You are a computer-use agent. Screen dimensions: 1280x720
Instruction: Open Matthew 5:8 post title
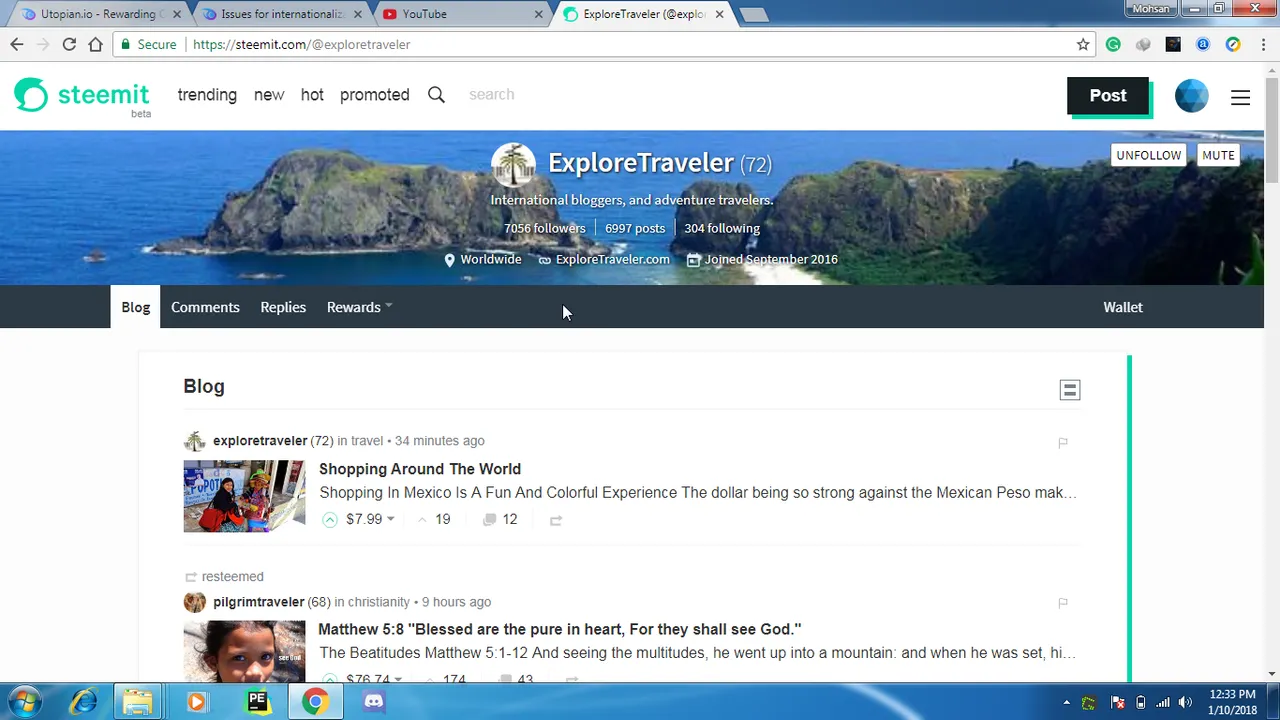560,629
